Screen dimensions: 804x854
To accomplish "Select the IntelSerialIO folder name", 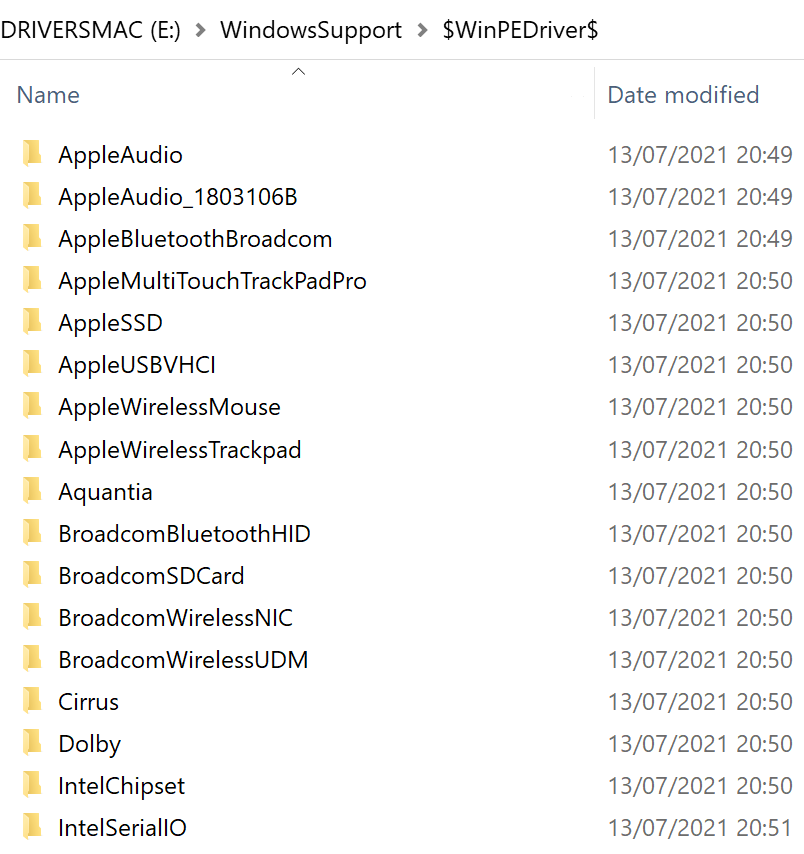I will (123, 828).
